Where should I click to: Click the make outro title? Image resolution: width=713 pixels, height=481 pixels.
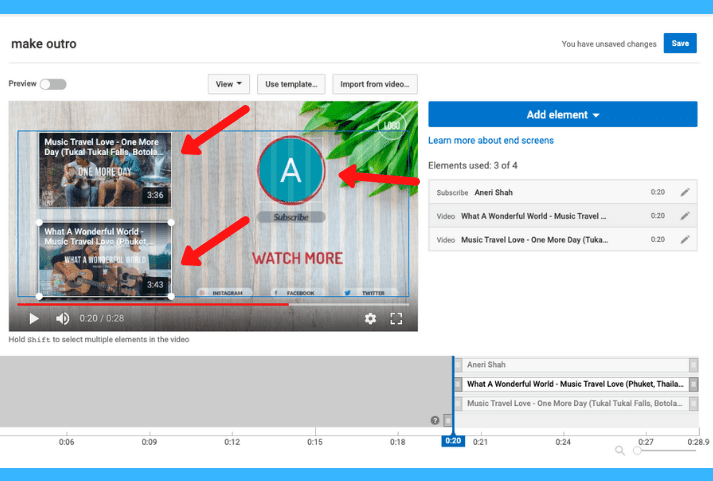pos(44,44)
